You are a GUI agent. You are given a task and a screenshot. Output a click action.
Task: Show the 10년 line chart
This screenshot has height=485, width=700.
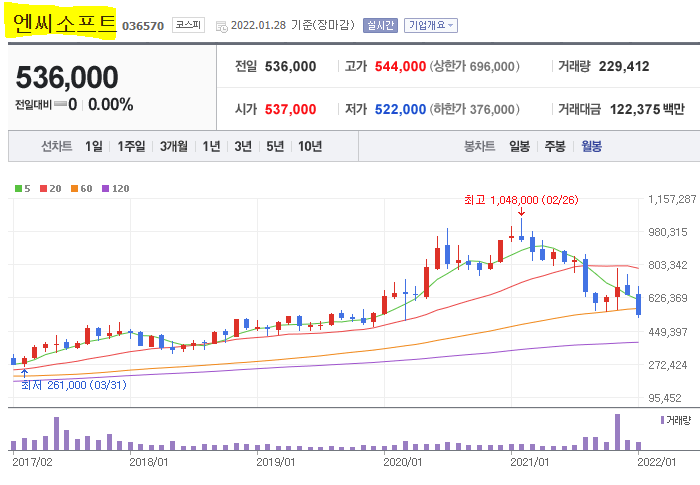click(x=310, y=146)
